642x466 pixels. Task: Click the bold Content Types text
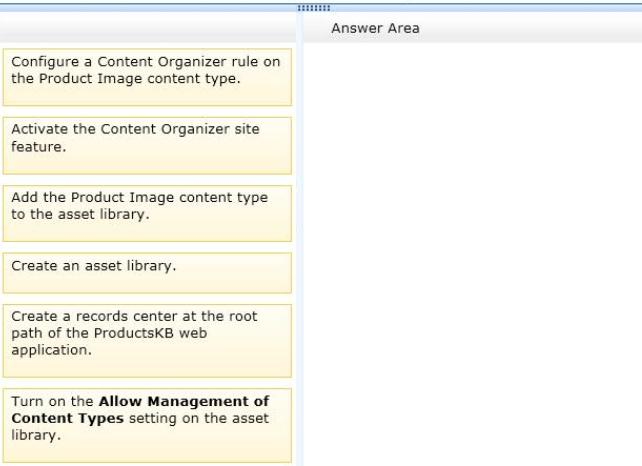[x=53, y=418]
